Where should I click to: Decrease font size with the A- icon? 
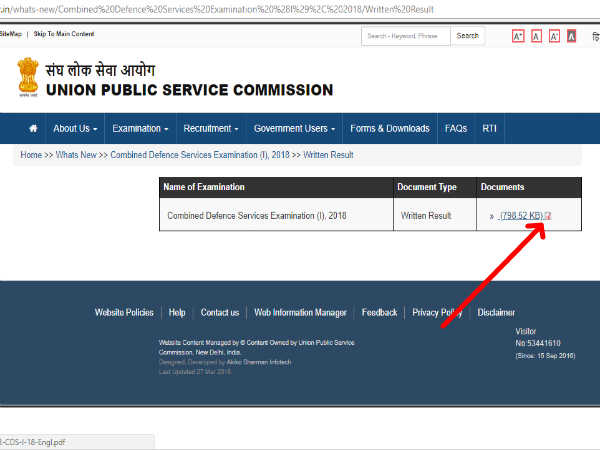[554, 36]
